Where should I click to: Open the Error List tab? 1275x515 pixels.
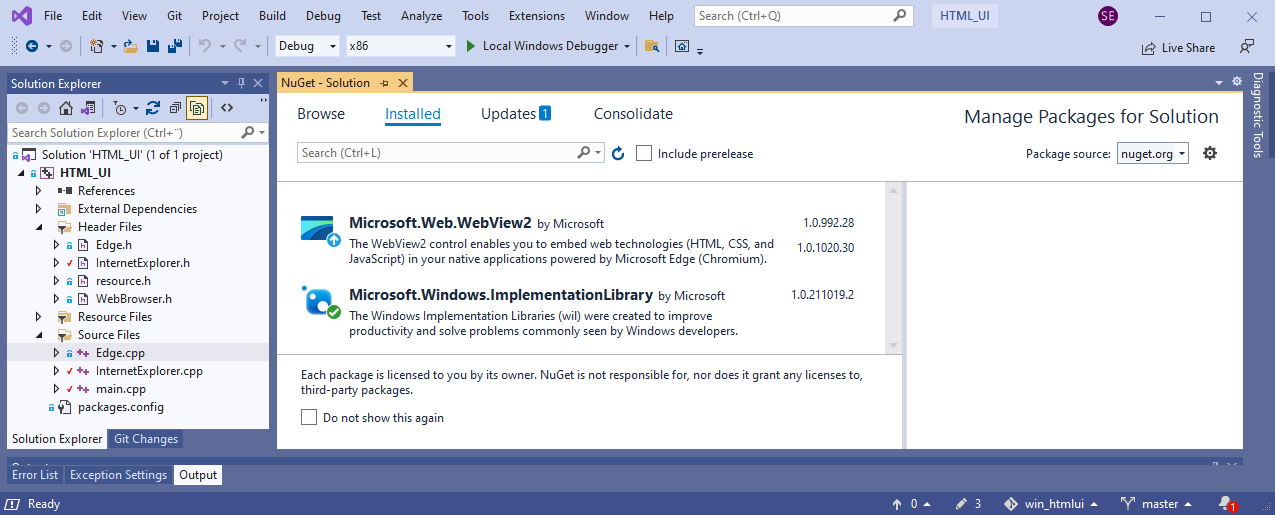[36, 475]
